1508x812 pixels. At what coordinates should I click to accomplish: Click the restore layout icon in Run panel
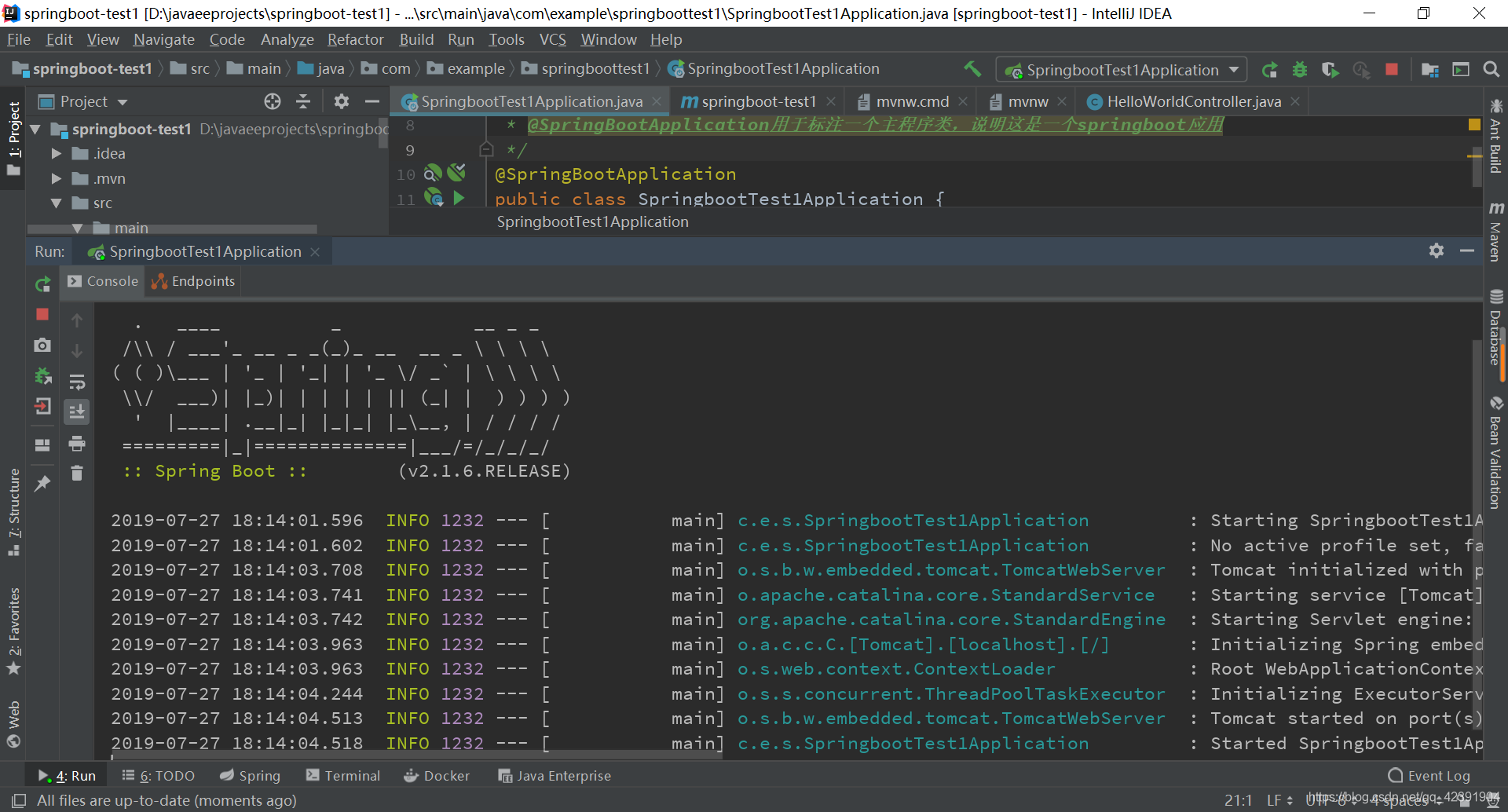coord(42,444)
